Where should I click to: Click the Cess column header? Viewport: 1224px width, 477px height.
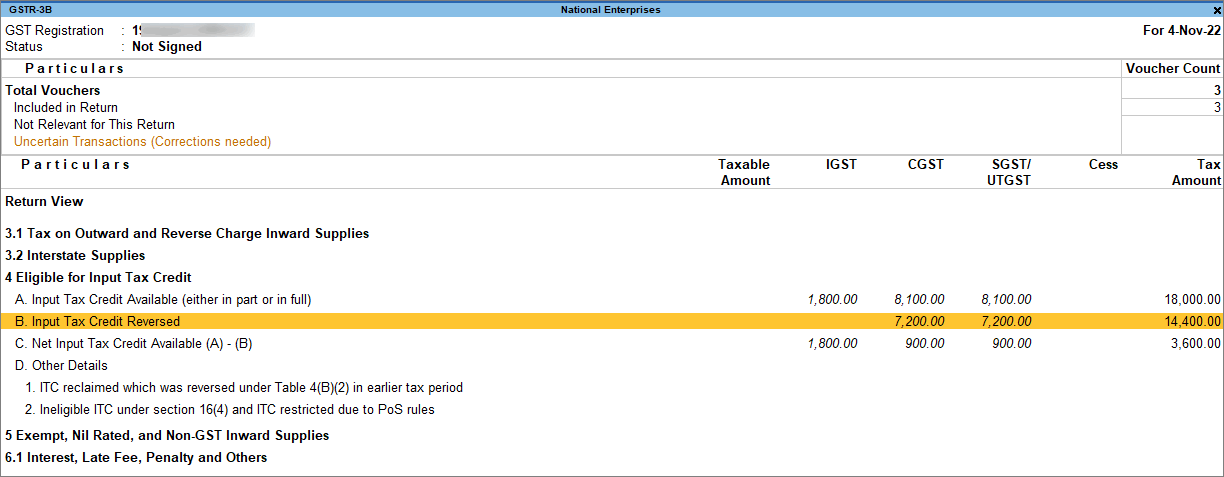(1103, 165)
